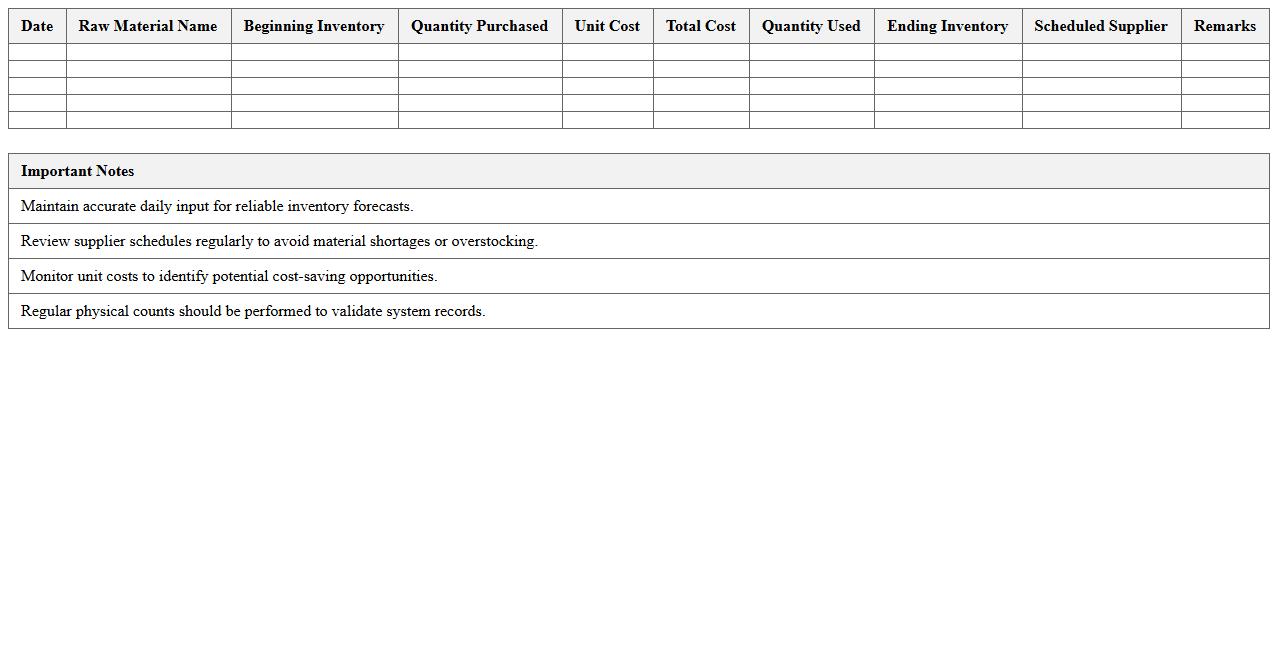Select the Total Cost column header

(700, 26)
